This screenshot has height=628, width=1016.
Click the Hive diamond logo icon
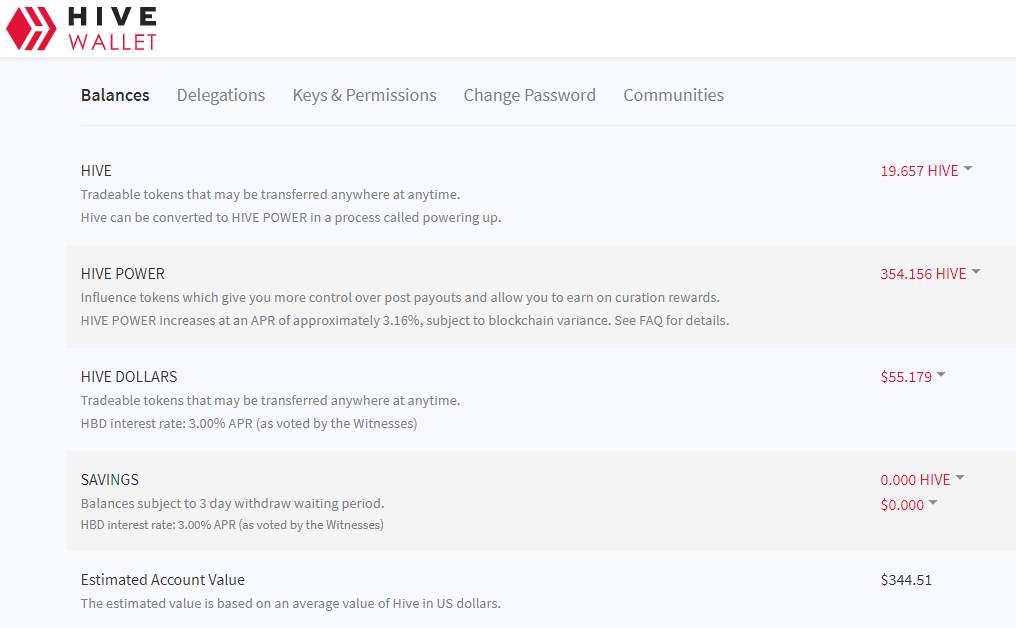click(31, 29)
